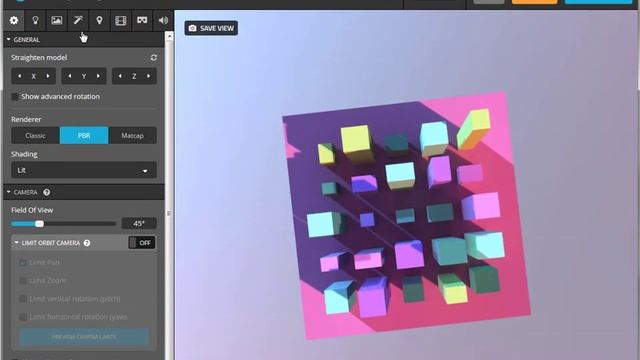The image size is (640, 360).
Task: Click the Preview Camera Limits button
Action: point(84,337)
